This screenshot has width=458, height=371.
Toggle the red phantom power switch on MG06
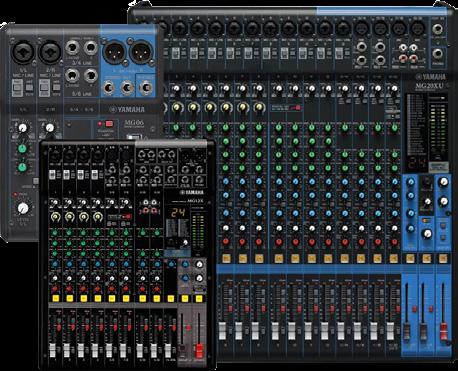109,124
